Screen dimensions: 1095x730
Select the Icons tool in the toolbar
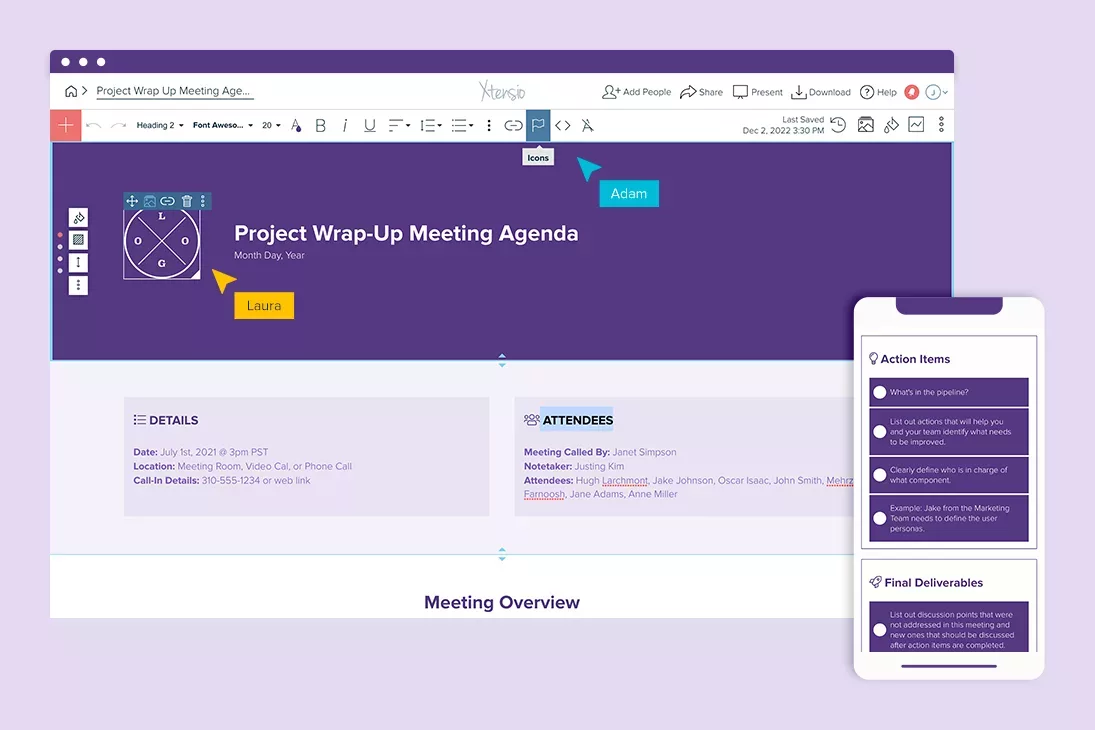[538, 125]
